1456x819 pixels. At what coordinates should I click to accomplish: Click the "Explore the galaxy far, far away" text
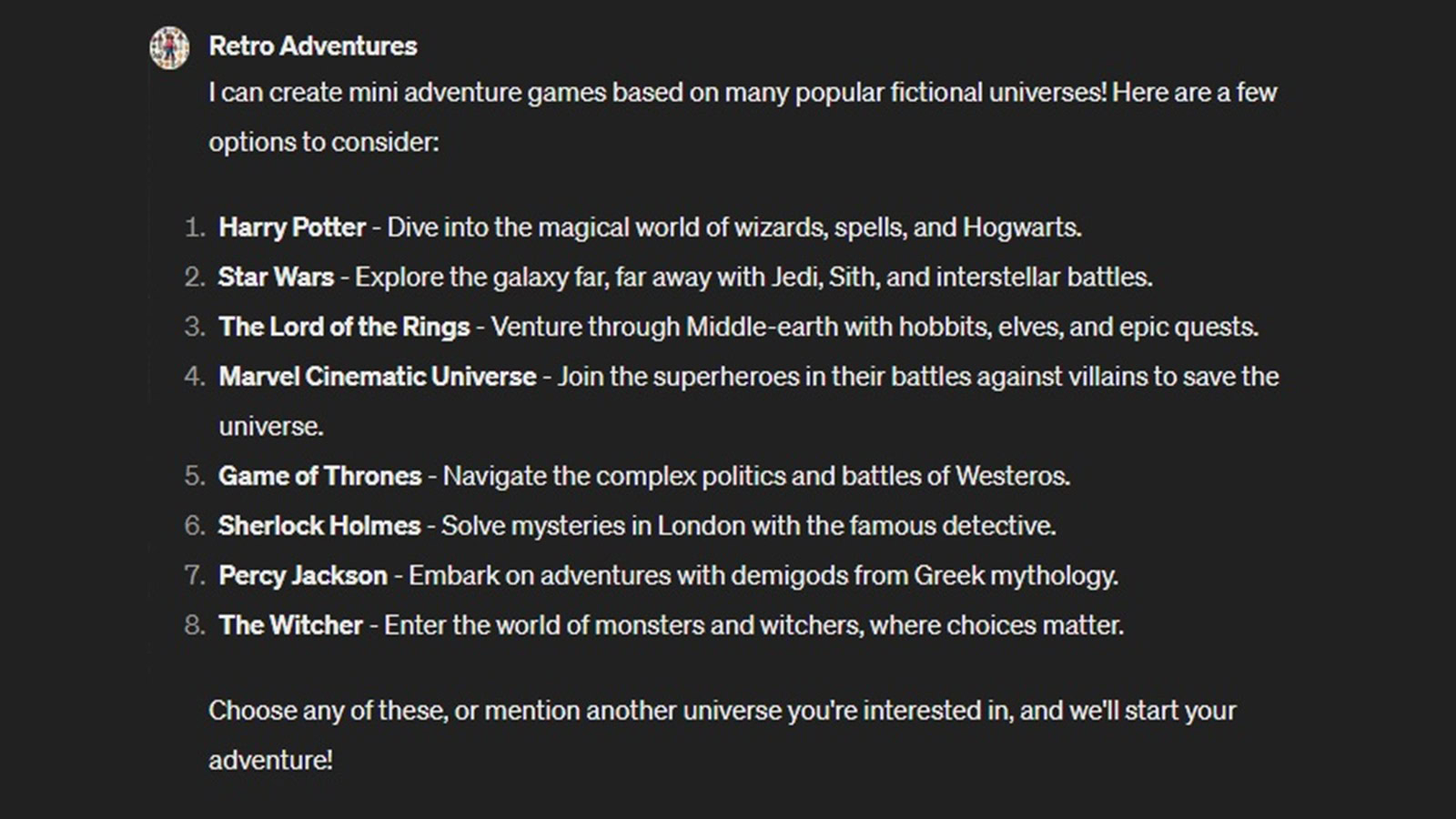[753, 278]
